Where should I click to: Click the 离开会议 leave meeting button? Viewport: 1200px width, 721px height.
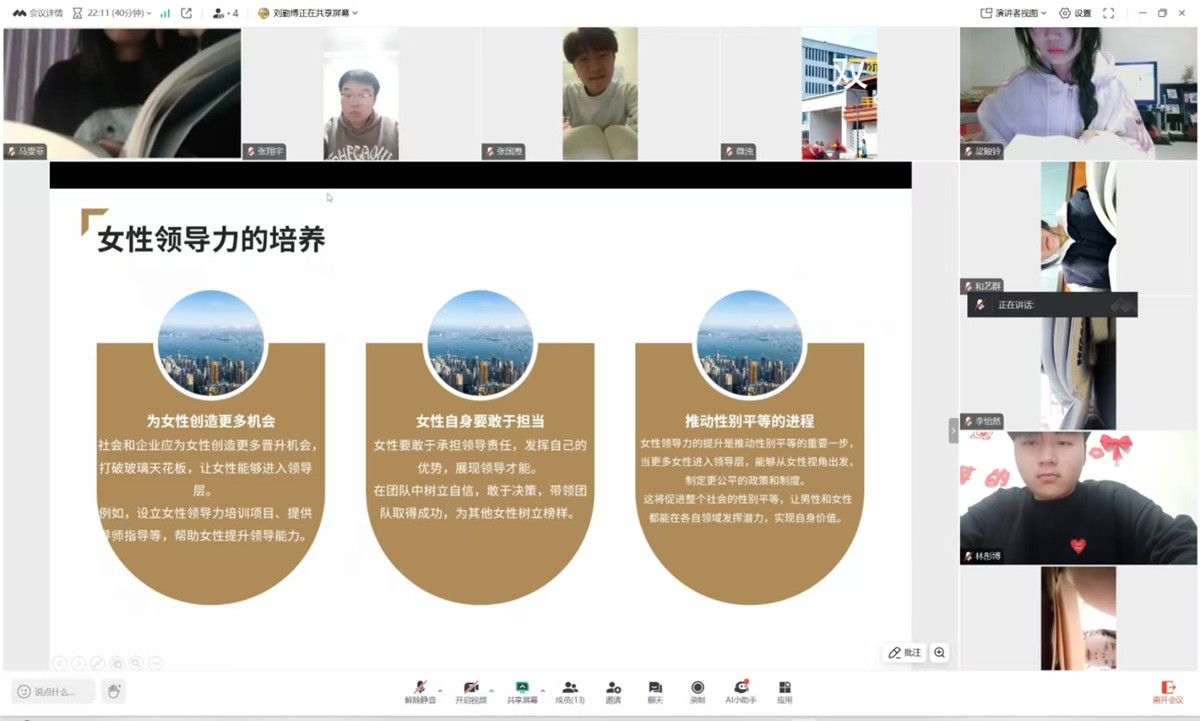pyautogui.click(x=1167, y=692)
